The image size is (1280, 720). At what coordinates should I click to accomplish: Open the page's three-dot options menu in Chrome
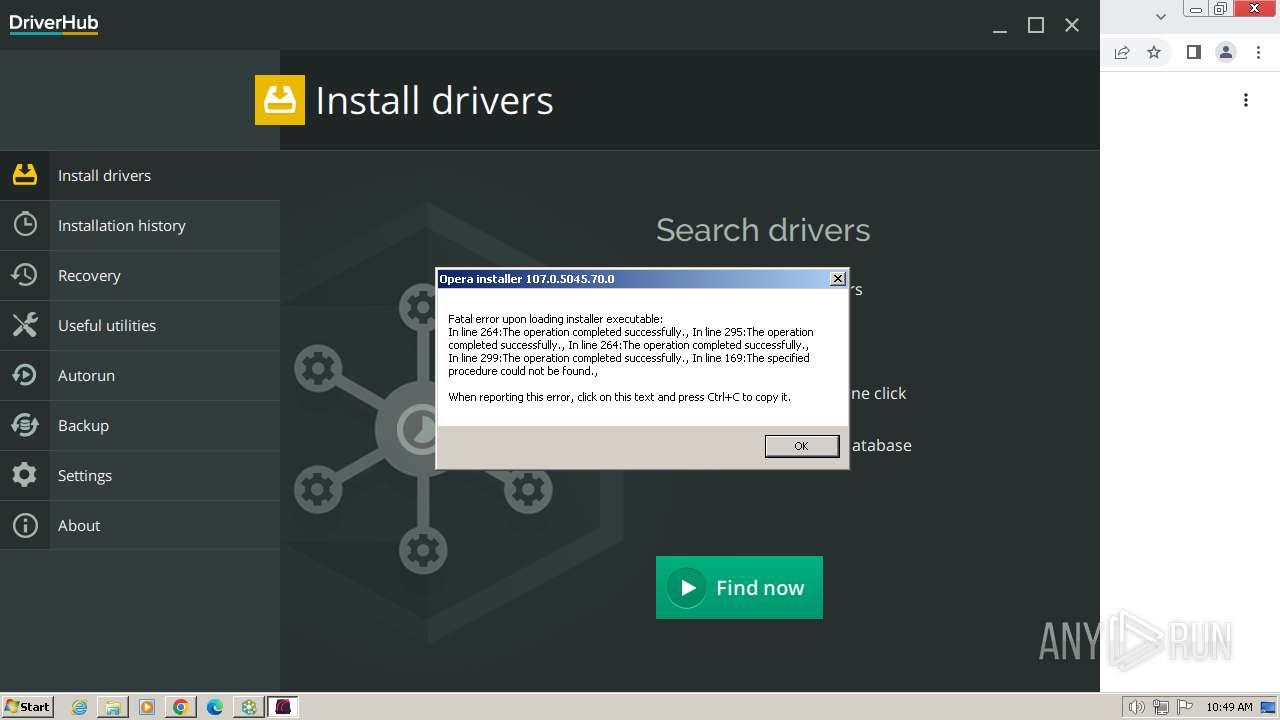(x=1246, y=100)
